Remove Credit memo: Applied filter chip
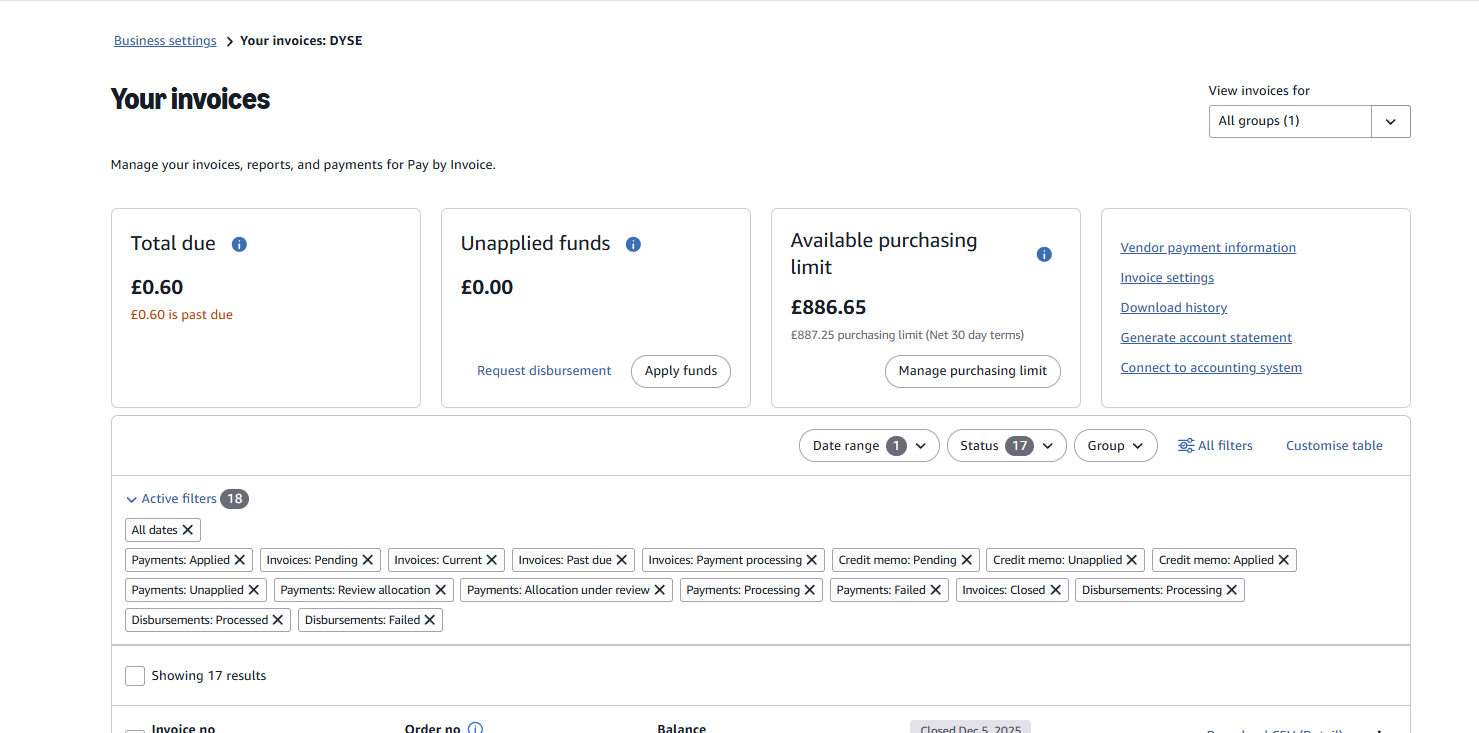The image size is (1479, 733). (1284, 560)
